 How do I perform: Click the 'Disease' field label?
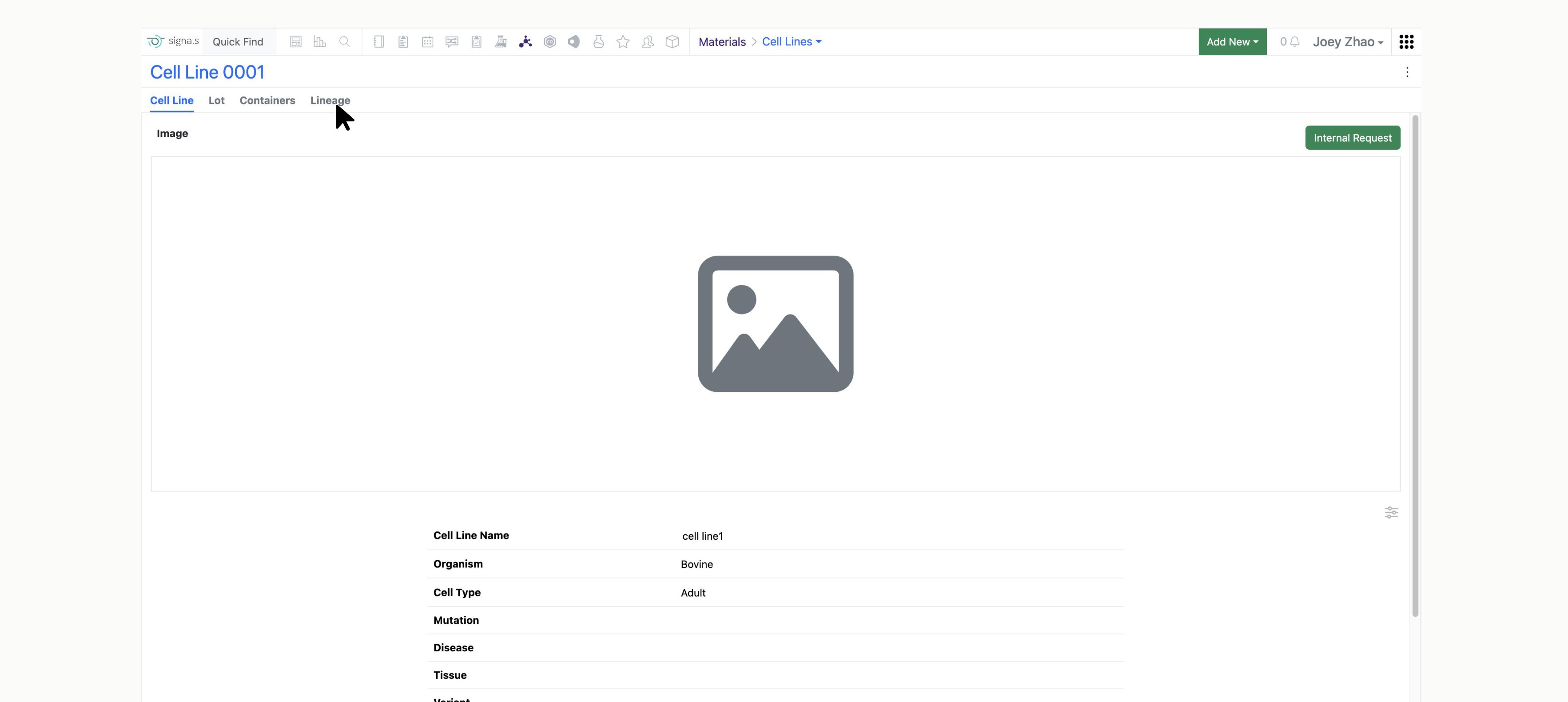click(x=454, y=648)
